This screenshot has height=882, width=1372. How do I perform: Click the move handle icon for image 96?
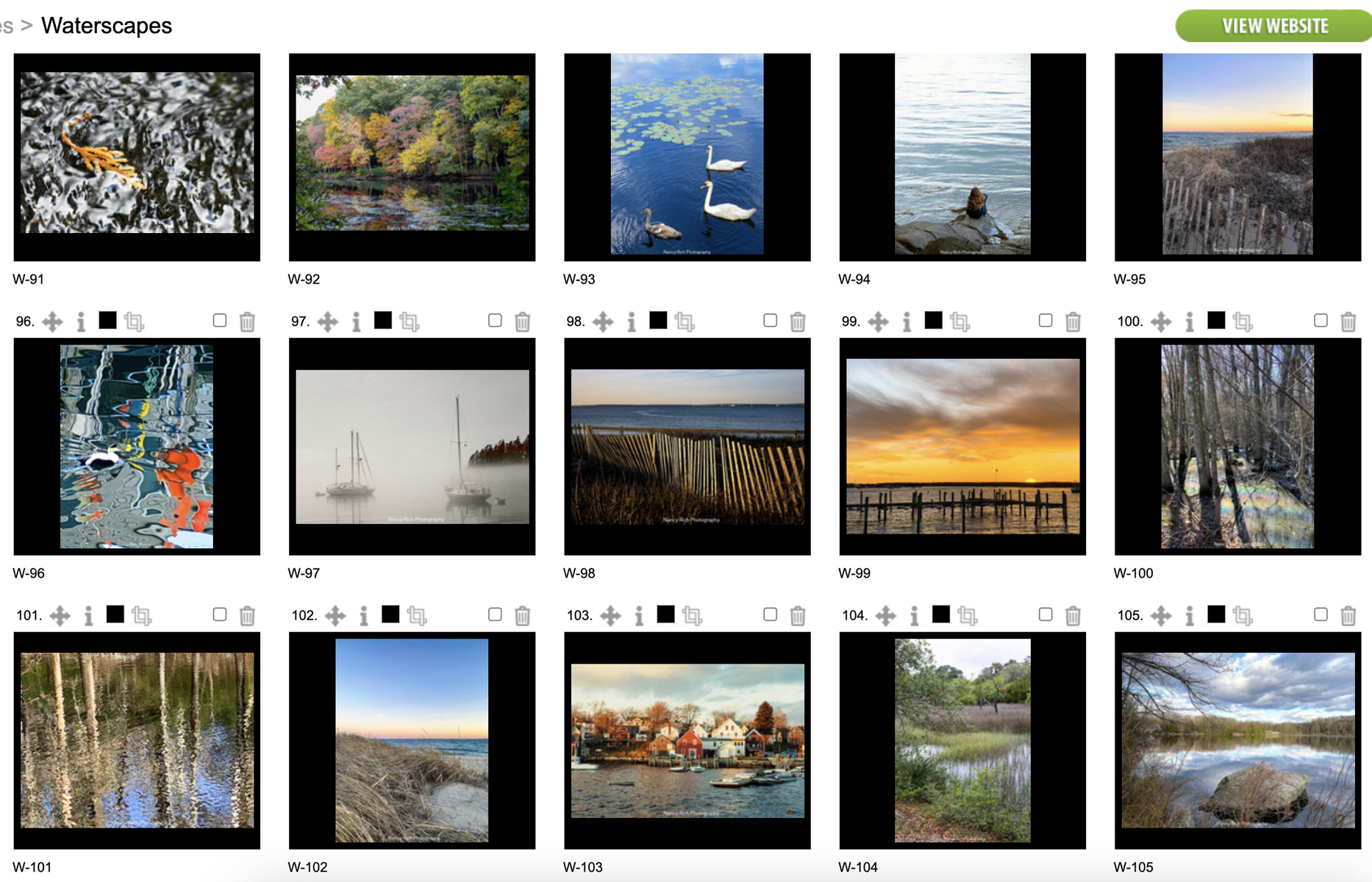click(52, 321)
